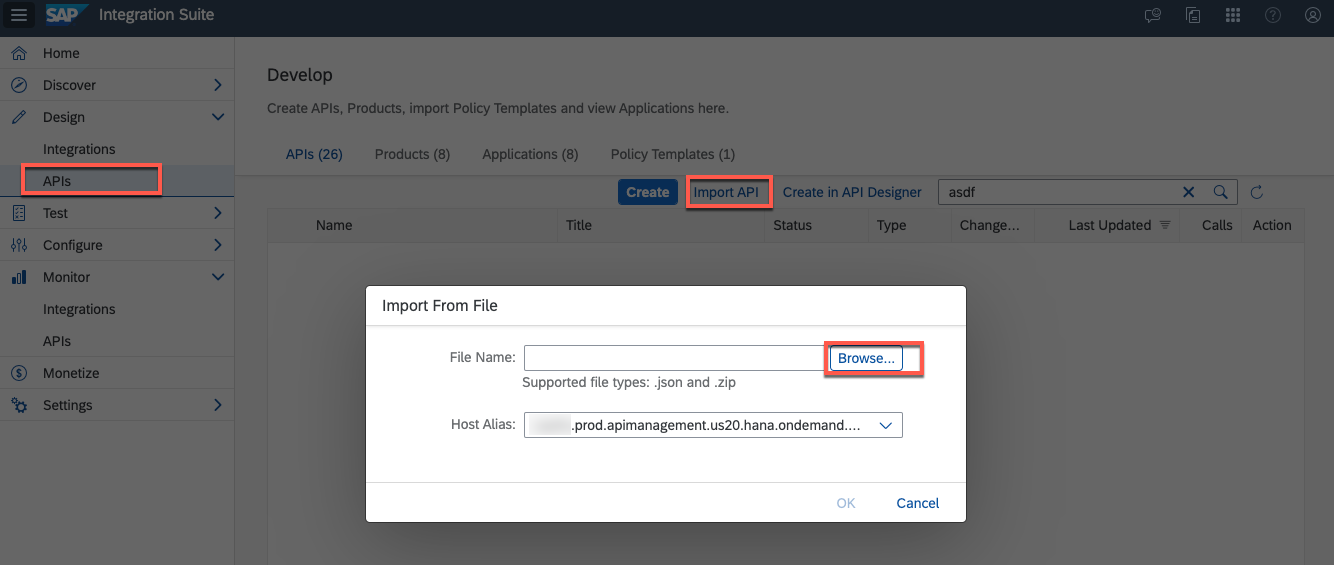Click the Type column header

tap(892, 225)
